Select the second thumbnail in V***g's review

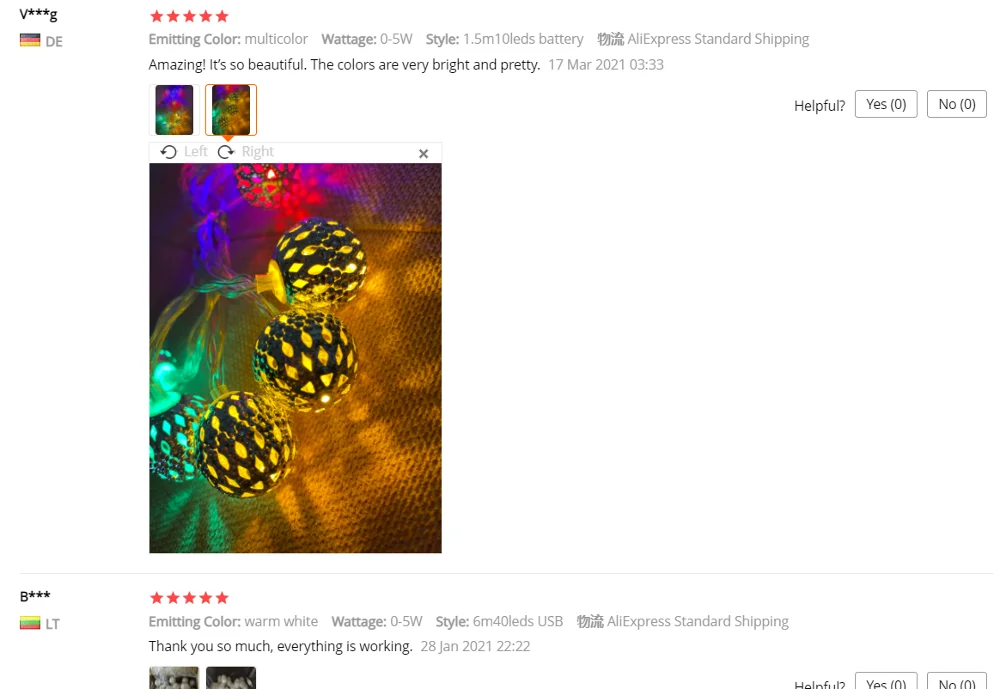pyautogui.click(x=231, y=110)
